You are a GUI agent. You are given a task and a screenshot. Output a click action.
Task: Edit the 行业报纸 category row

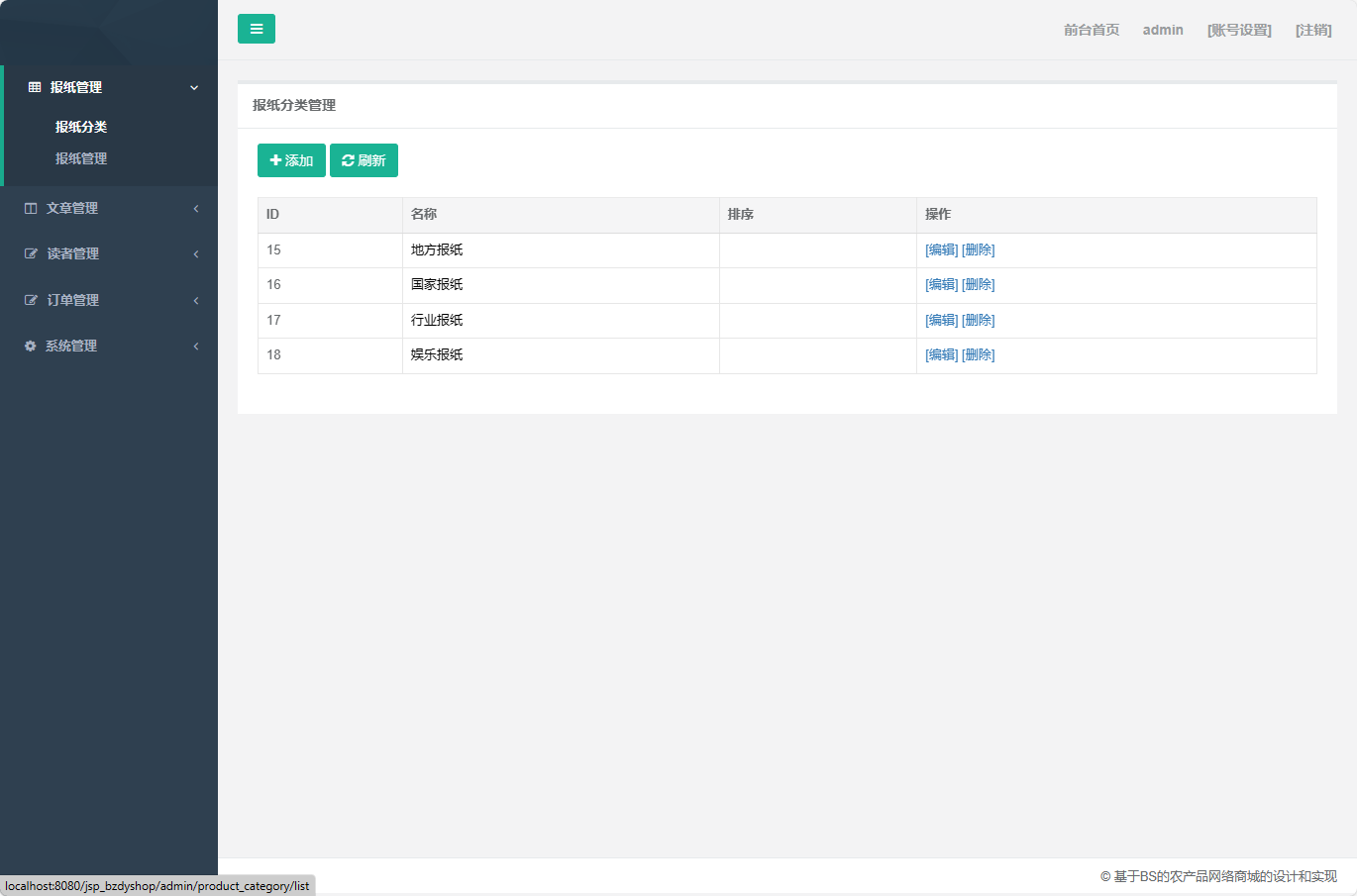point(941,320)
